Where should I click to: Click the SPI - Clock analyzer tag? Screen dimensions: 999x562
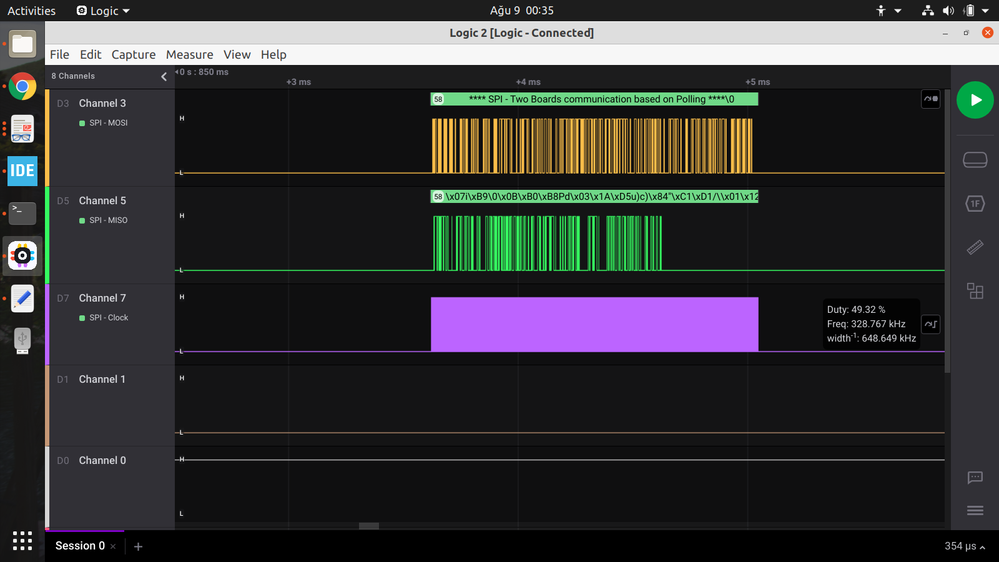pos(104,318)
